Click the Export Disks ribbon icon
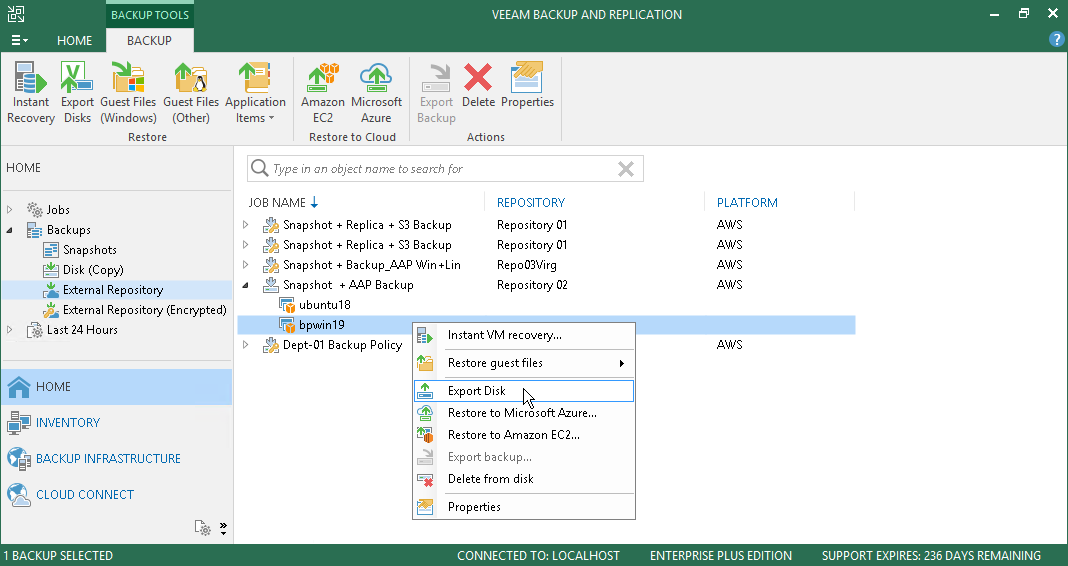The width and height of the screenshot is (1068, 566). [77, 93]
